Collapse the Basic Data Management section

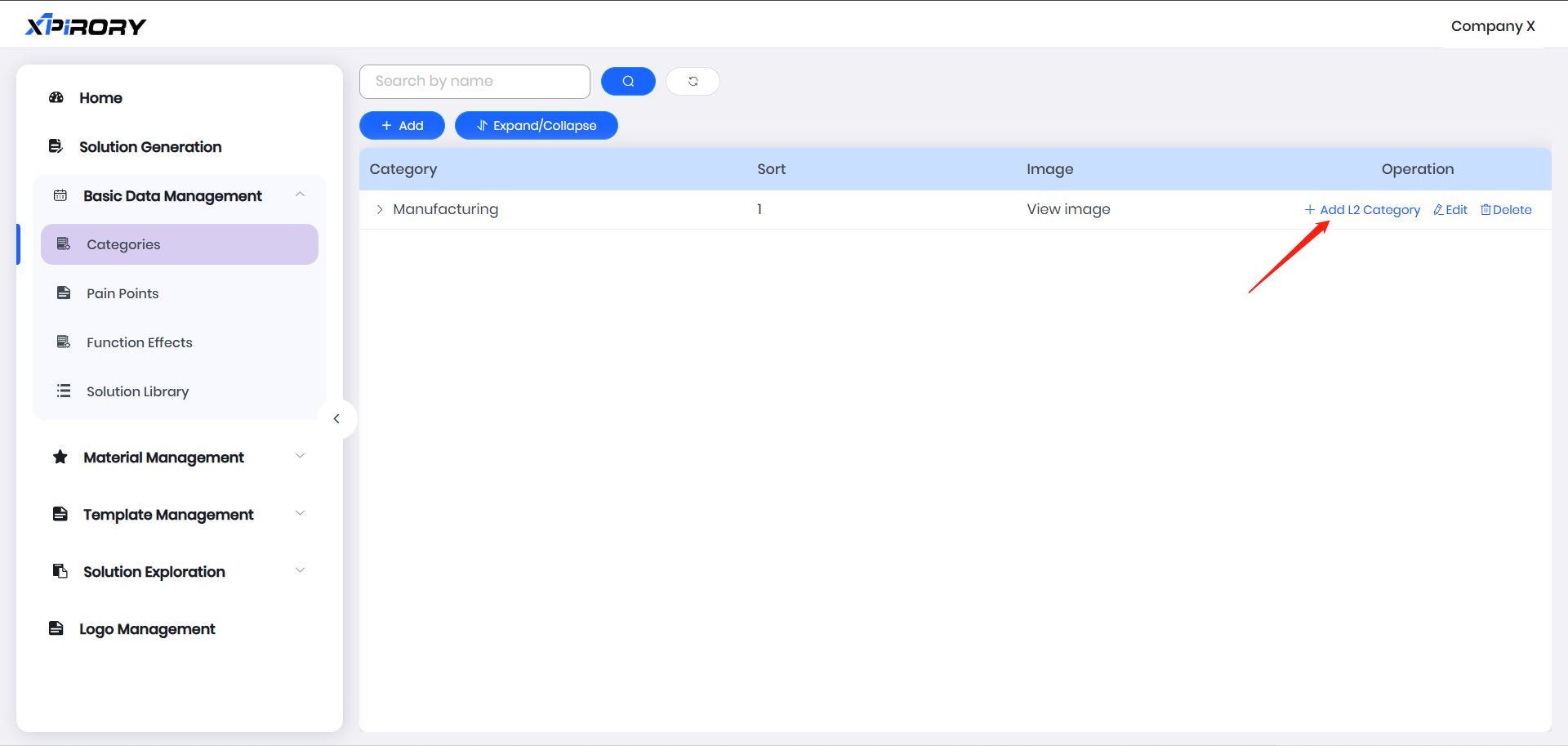click(300, 195)
